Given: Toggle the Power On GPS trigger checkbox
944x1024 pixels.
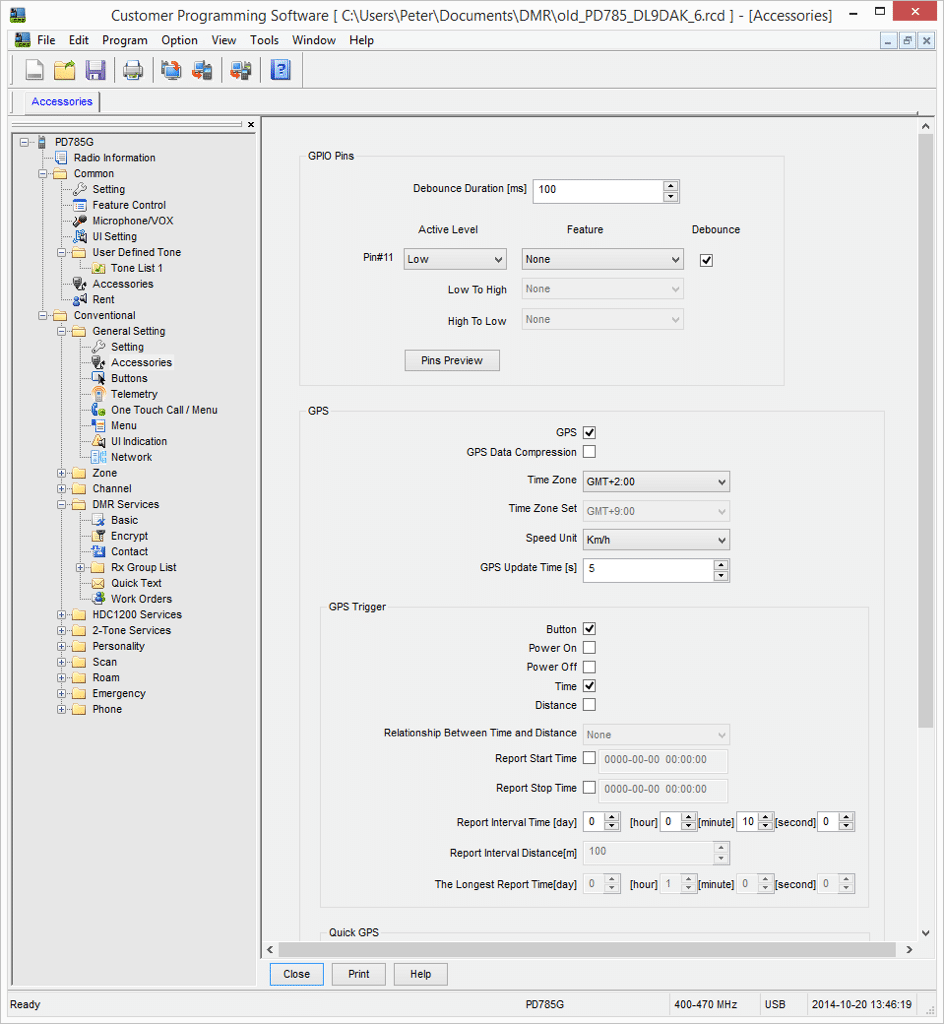Looking at the screenshot, I should click(x=589, y=648).
